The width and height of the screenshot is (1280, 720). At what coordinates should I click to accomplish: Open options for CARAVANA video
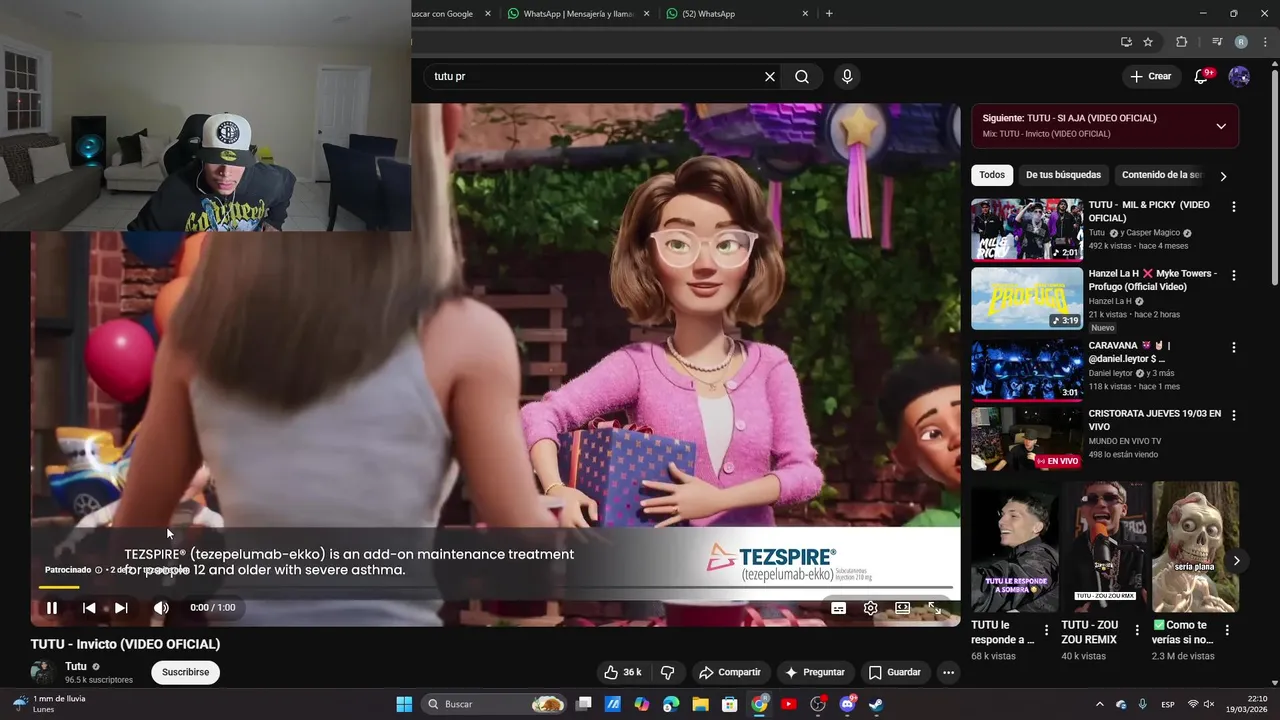pyautogui.click(x=1233, y=347)
